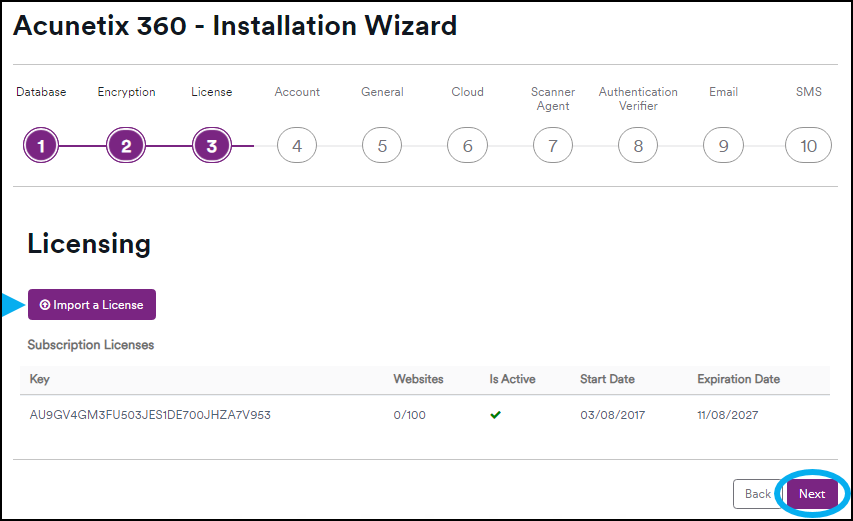Image resolution: width=853 pixels, height=521 pixels.
Task: Click the Acunetix 360 Installation Wizard title
Action: click(235, 26)
